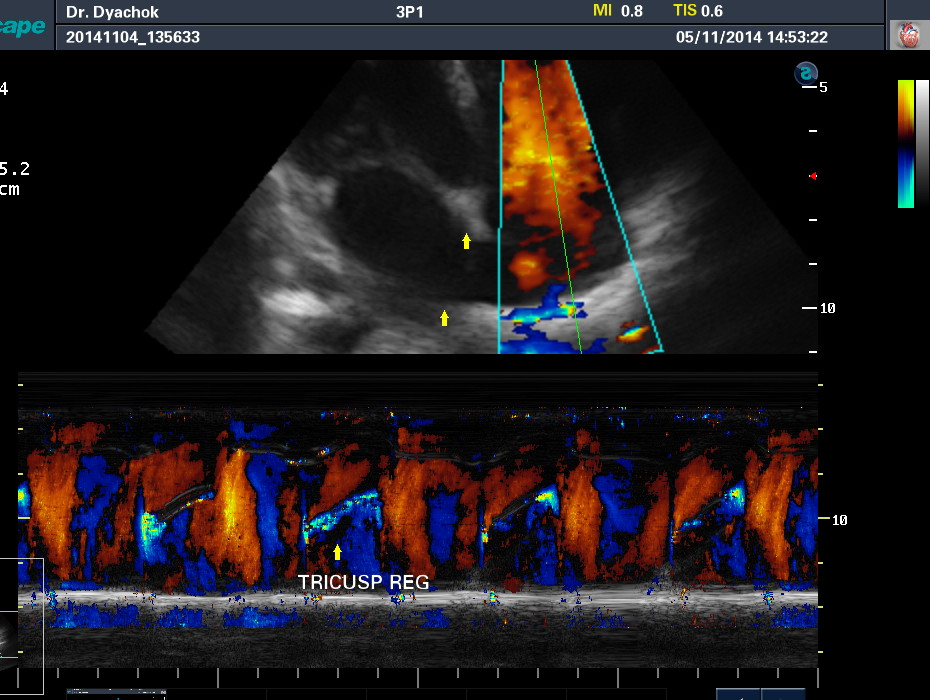
Task: Click the heart application icon
Action: (908, 34)
